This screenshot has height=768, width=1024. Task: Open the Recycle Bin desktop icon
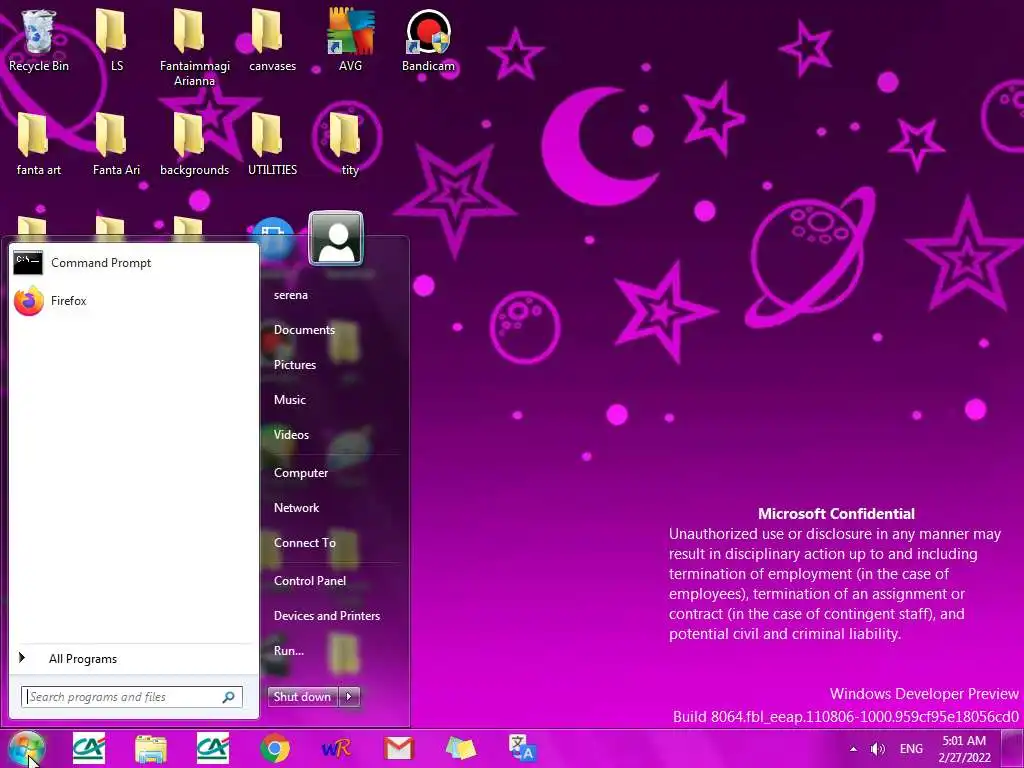click(39, 40)
